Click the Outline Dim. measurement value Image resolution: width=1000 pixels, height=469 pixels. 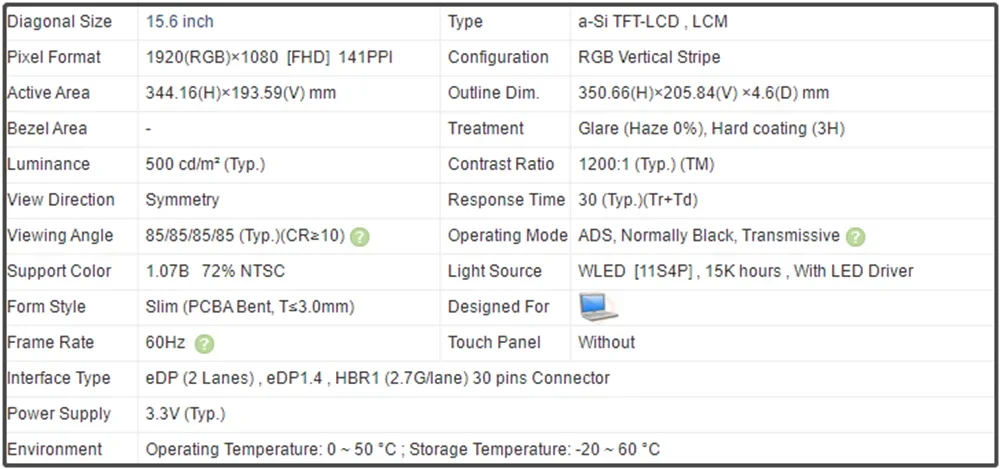point(703,93)
